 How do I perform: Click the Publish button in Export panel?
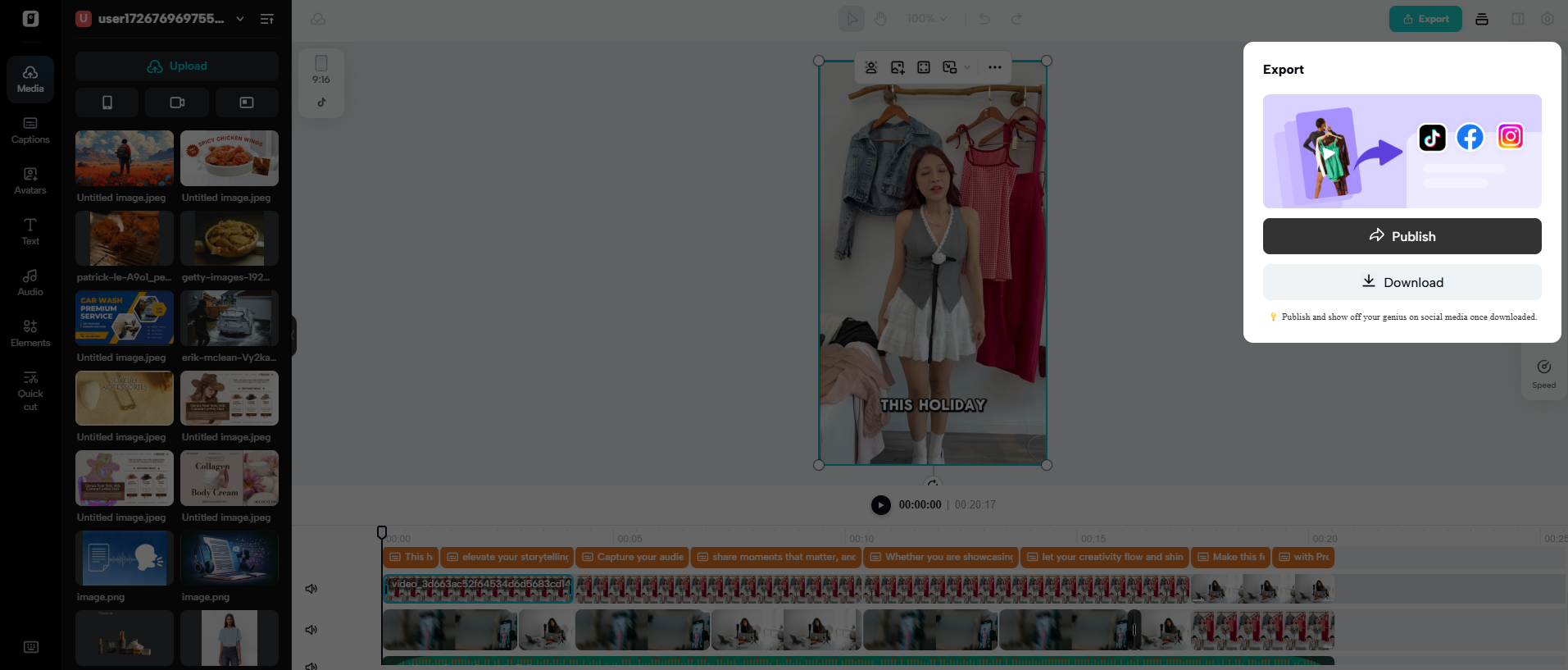coord(1402,236)
